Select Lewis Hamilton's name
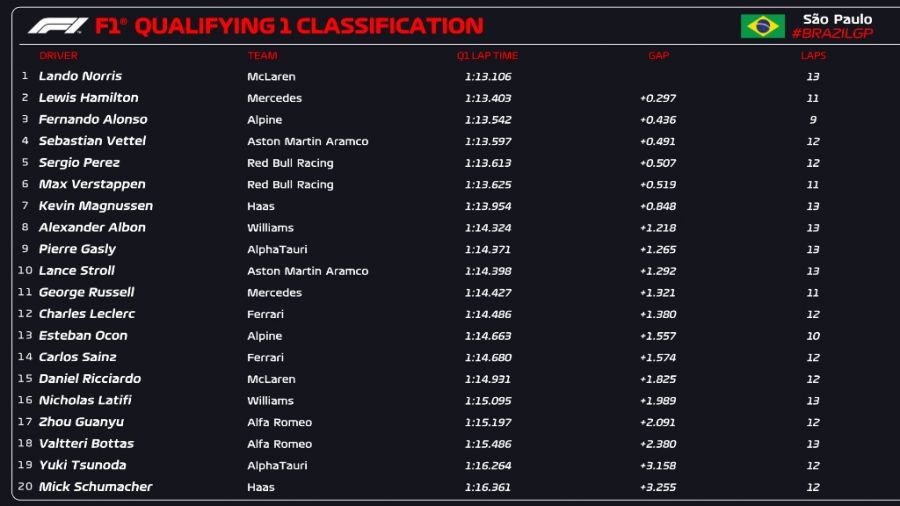This screenshot has width=900, height=506. pos(88,98)
